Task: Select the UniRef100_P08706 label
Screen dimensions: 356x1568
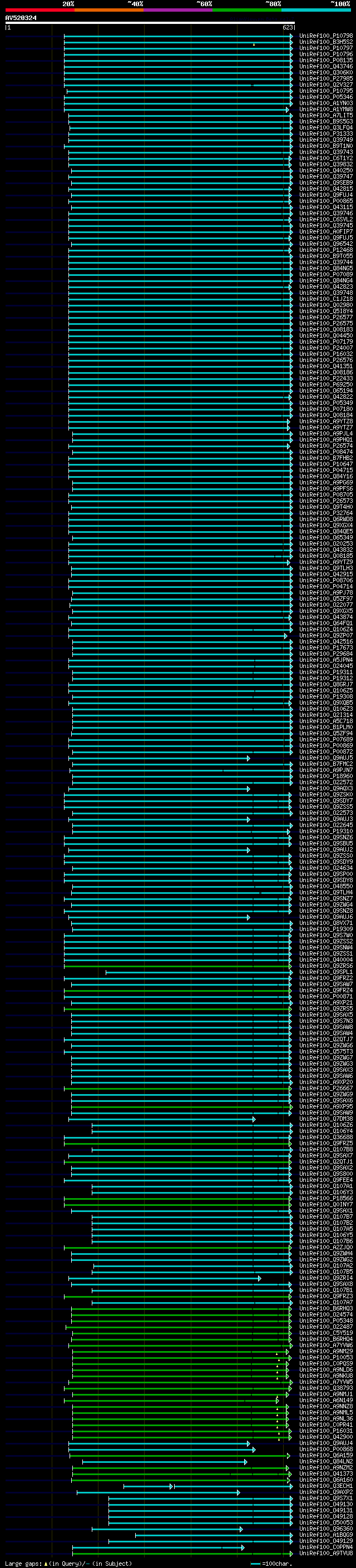Action: 326,580
